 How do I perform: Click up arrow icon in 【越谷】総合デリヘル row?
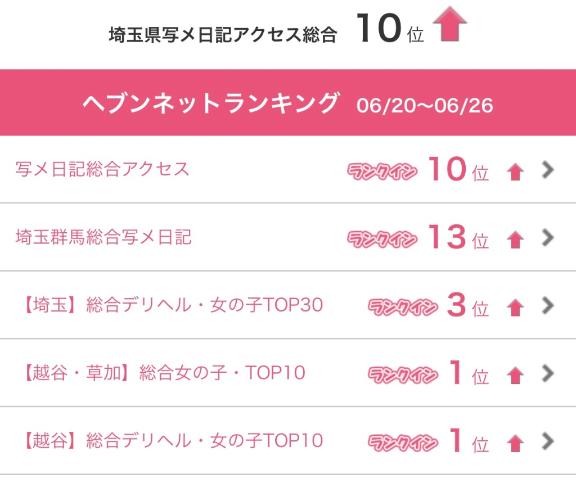(x=515, y=443)
